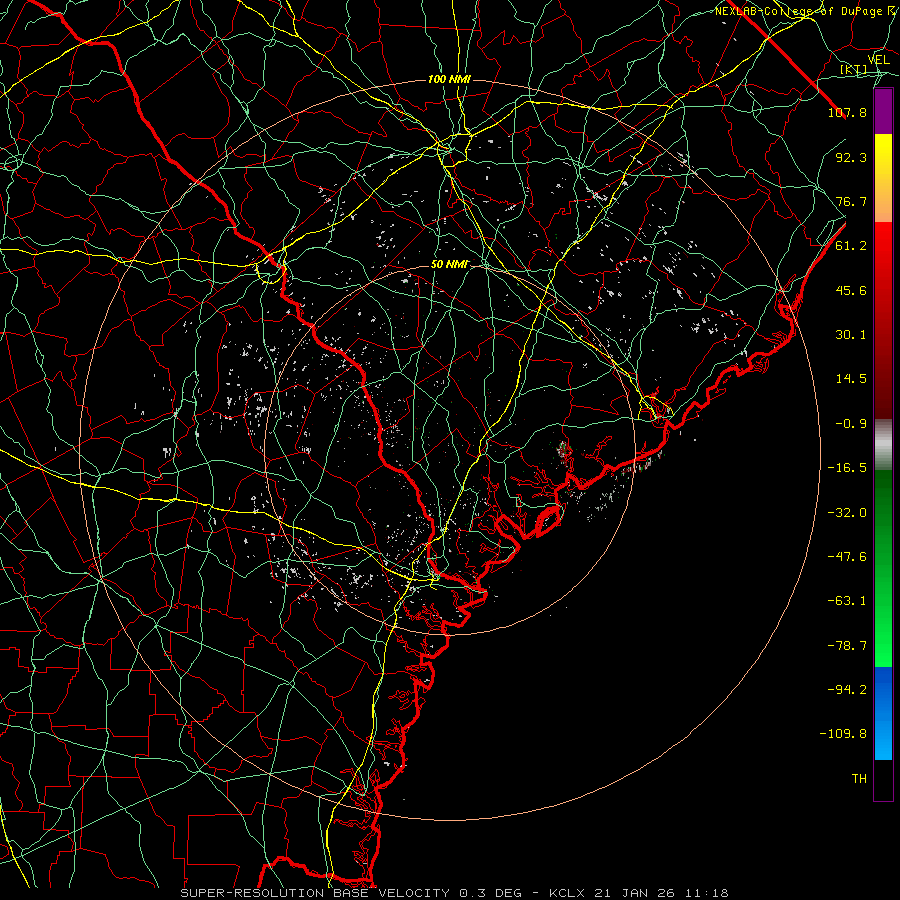Click the 107.8 velocity scale value
This screenshot has height=900, width=900.
pos(847,112)
